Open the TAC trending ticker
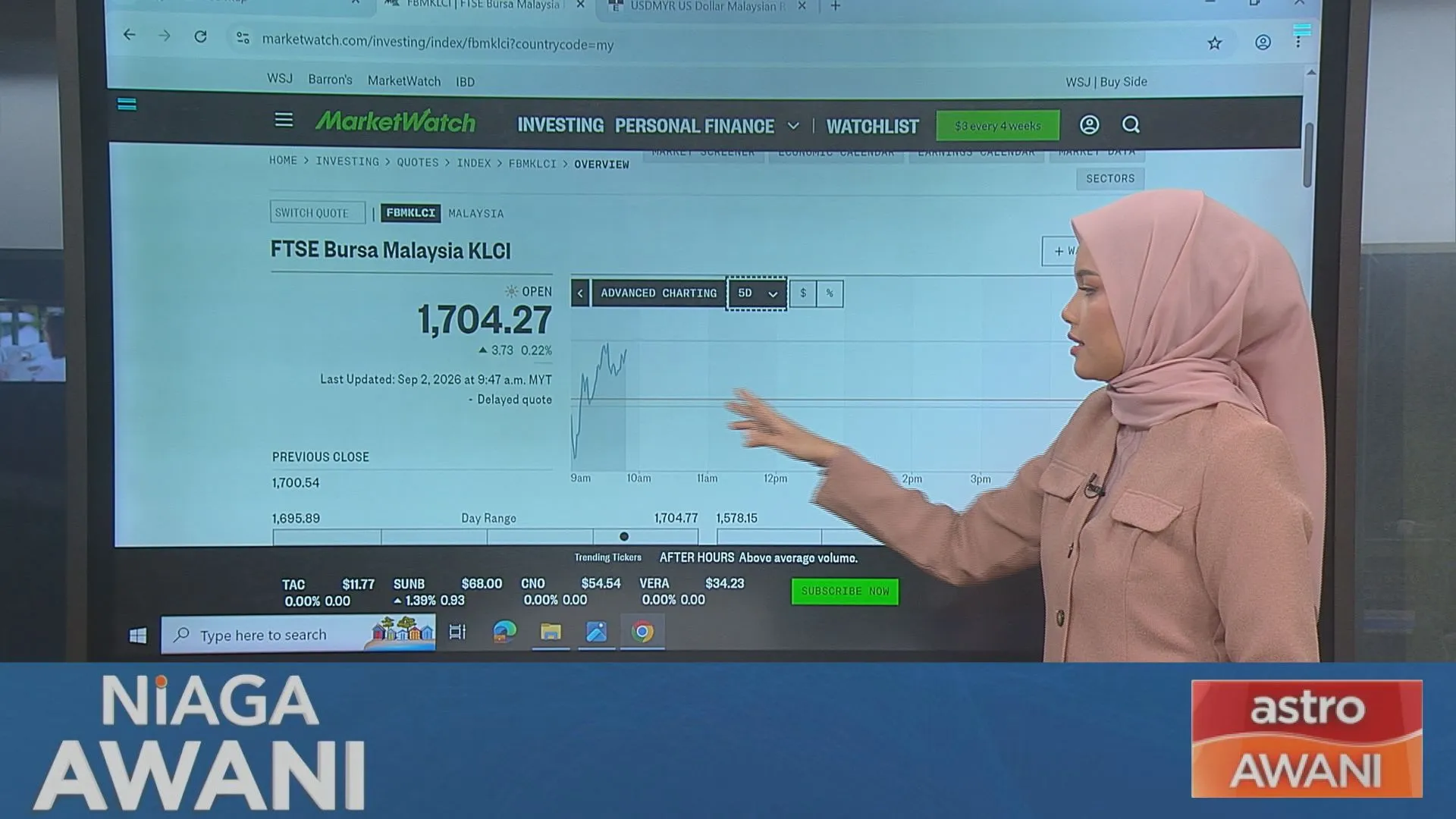 point(328,591)
